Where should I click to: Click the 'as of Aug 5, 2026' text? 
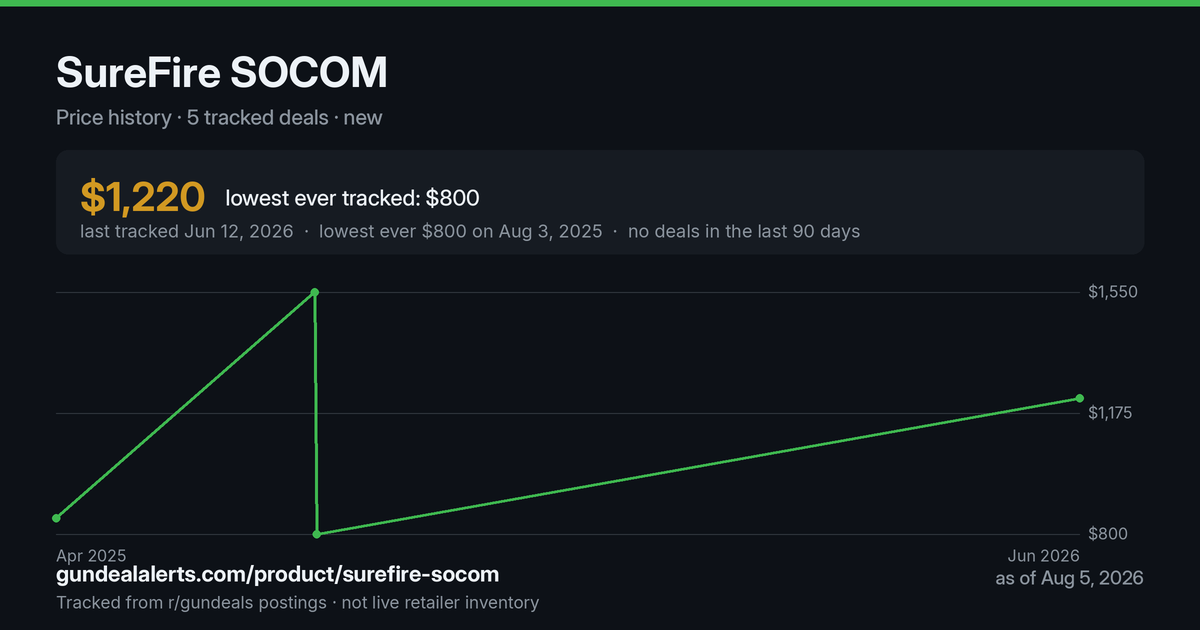pyautogui.click(x=1069, y=578)
